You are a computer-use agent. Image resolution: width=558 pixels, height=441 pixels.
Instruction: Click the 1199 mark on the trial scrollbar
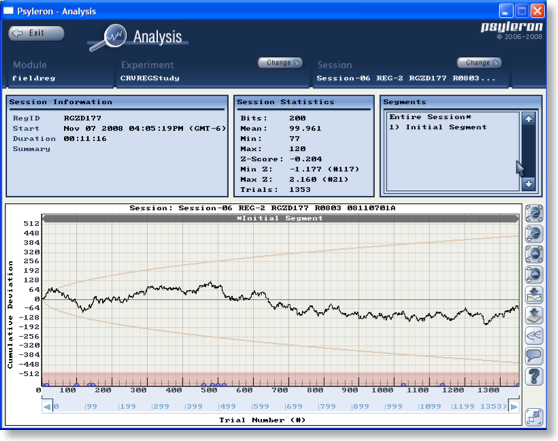click(462, 406)
